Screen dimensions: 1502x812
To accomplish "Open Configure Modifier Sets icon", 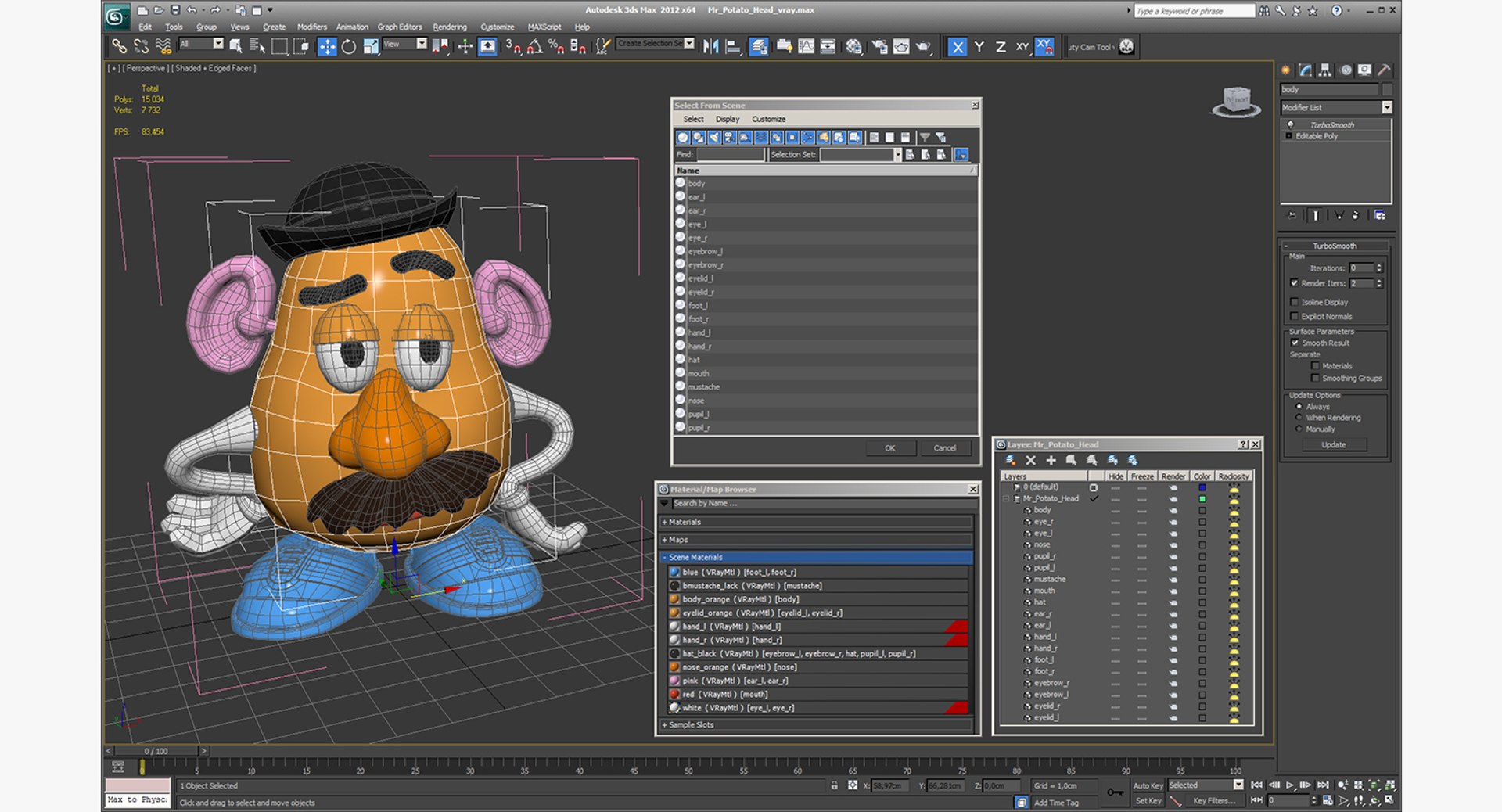I will point(1380,215).
